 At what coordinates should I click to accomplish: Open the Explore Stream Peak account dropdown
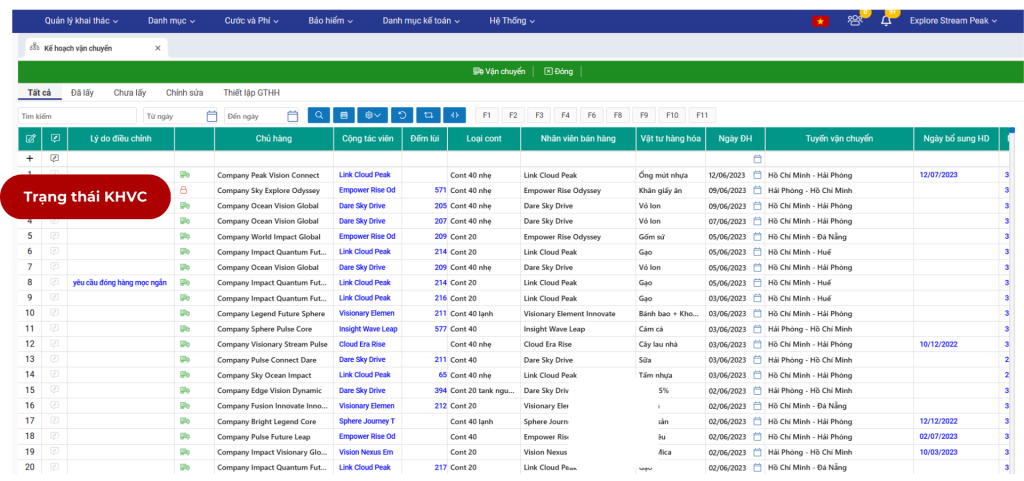click(x=957, y=21)
